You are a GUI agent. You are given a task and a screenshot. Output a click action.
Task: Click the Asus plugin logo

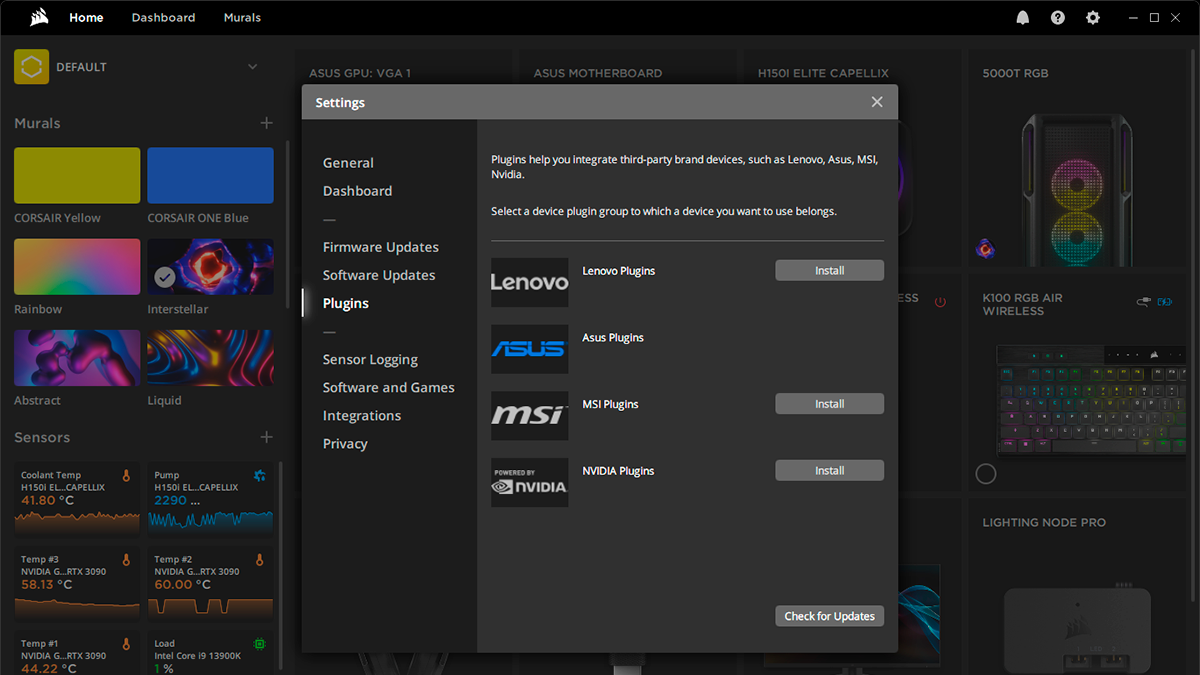click(x=529, y=349)
